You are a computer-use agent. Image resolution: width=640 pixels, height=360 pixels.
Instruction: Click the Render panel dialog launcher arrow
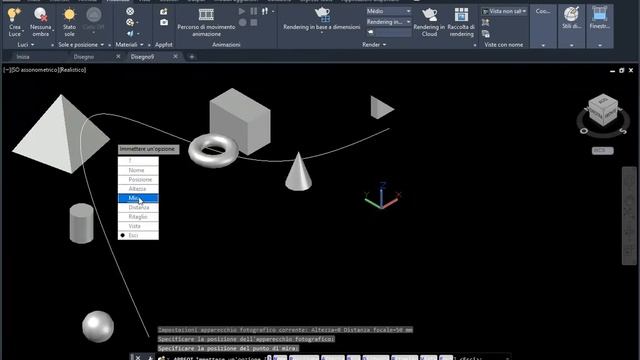(475, 45)
